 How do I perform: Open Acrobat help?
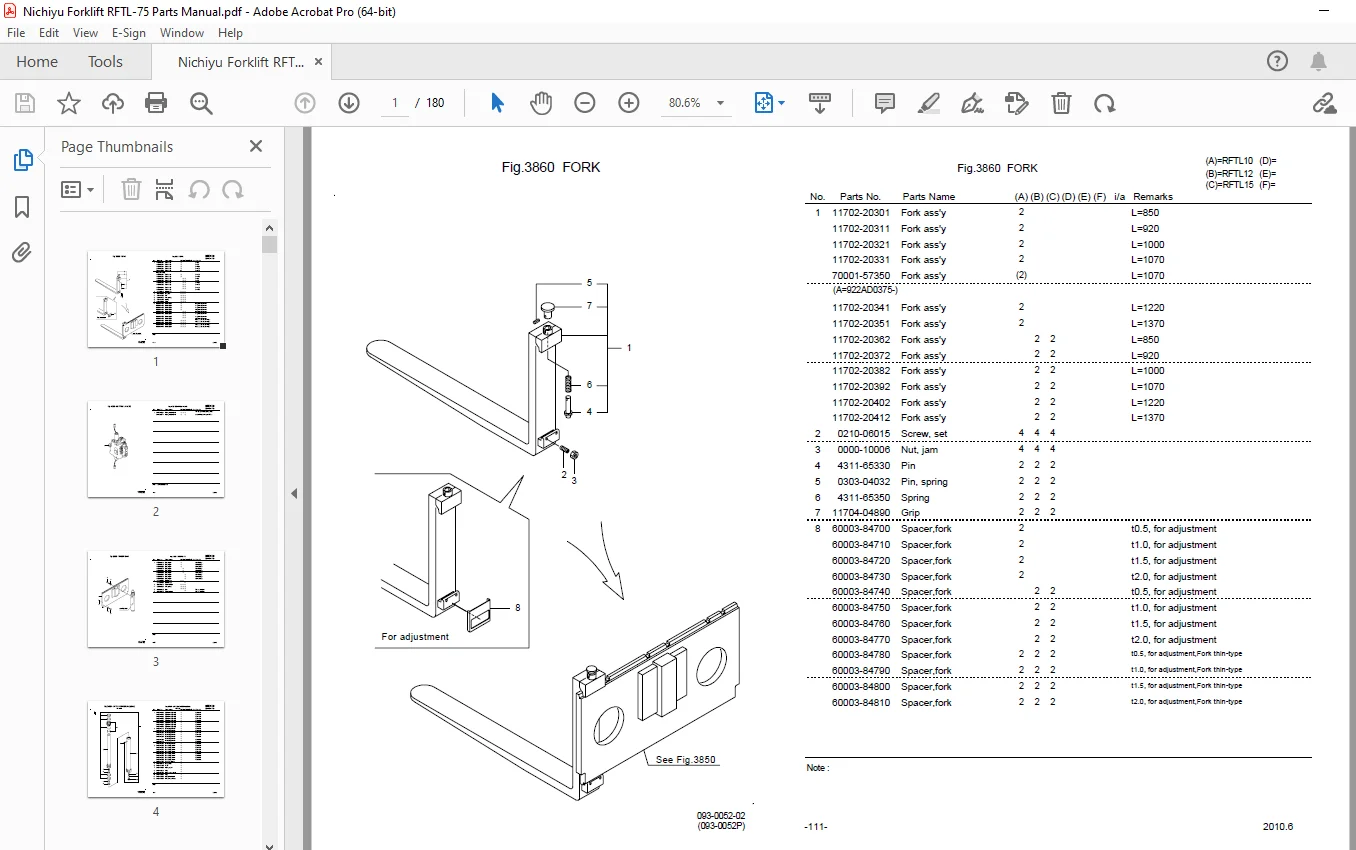pos(1278,61)
